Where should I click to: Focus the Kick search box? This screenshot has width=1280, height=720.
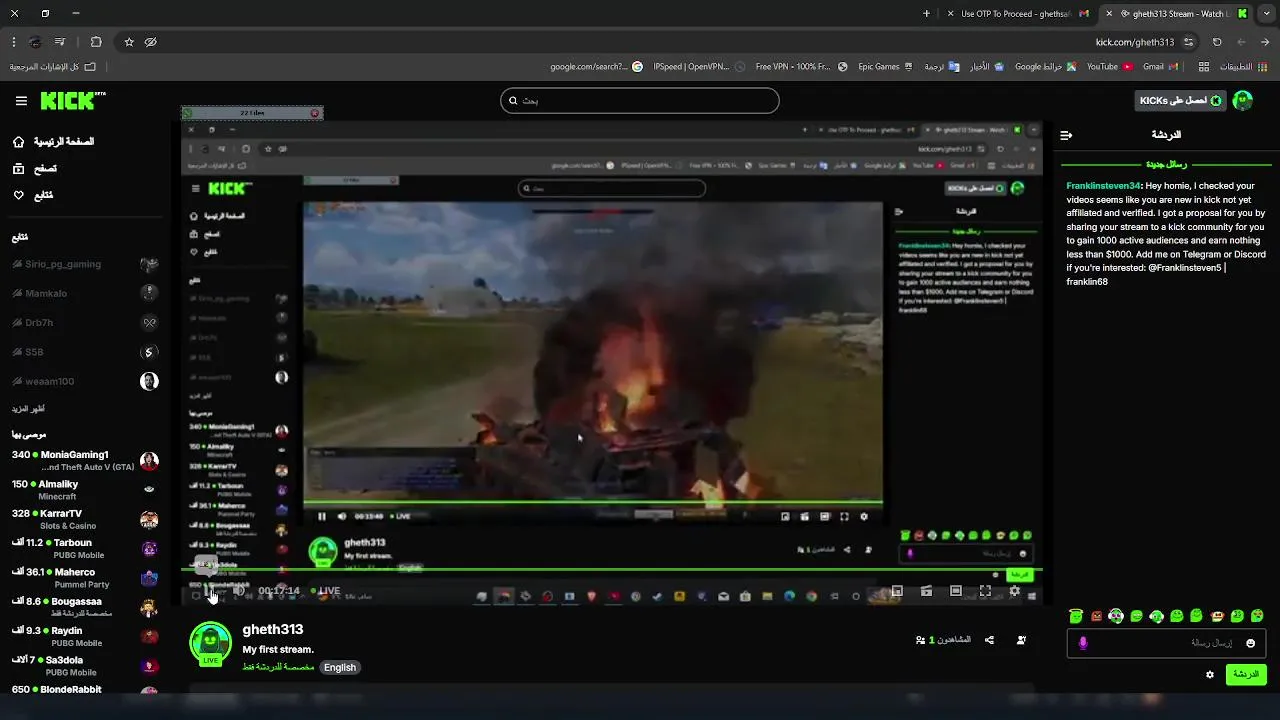coord(640,100)
